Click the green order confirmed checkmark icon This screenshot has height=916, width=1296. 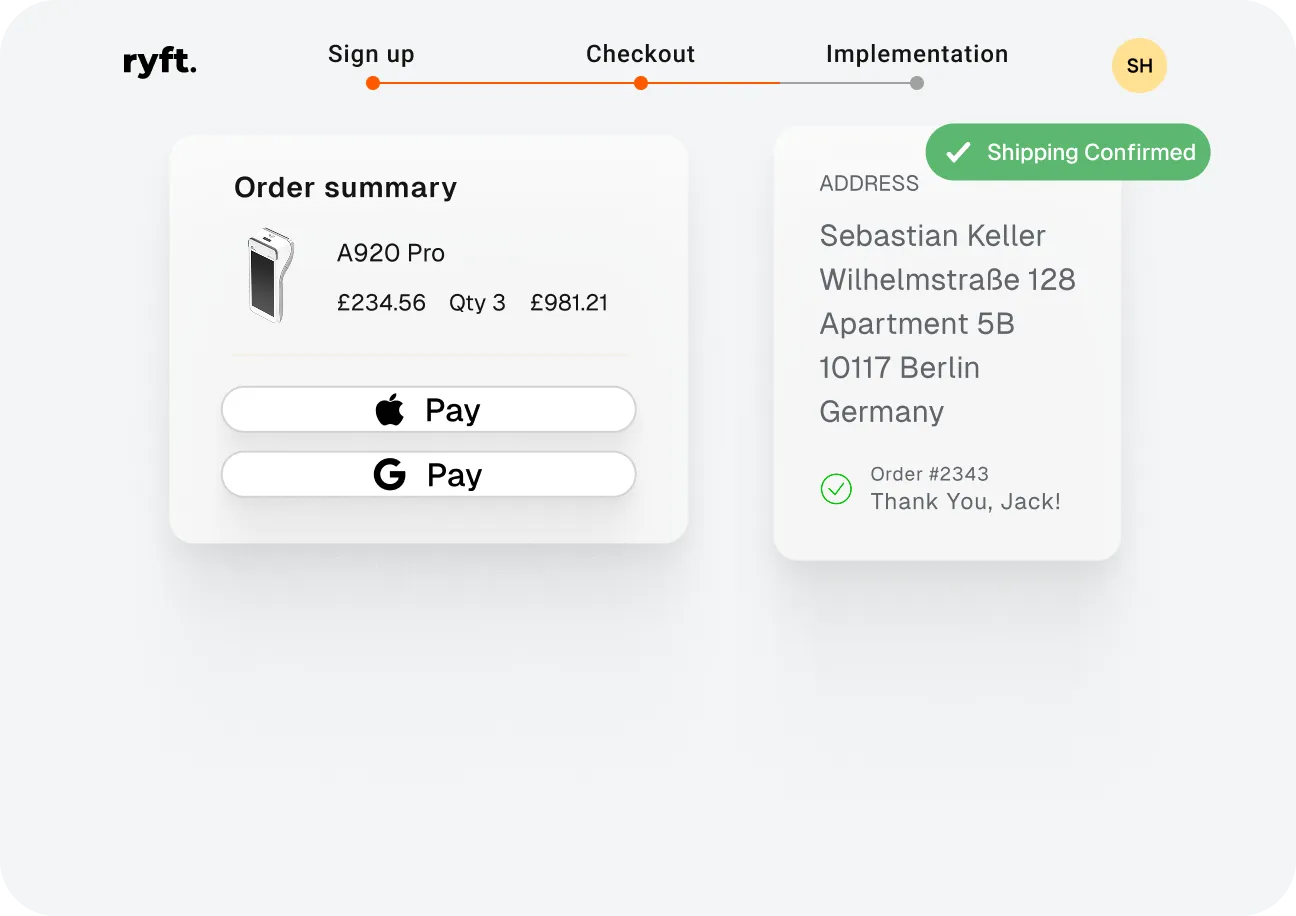(x=836, y=489)
